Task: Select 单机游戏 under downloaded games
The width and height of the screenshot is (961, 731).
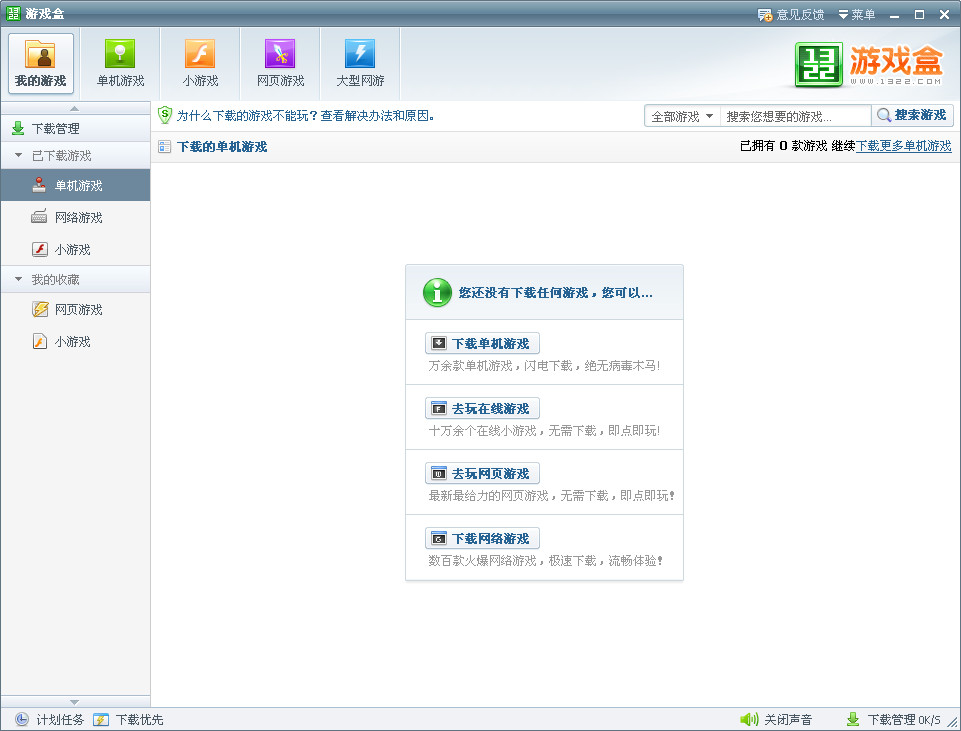Action: [x=75, y=185]
